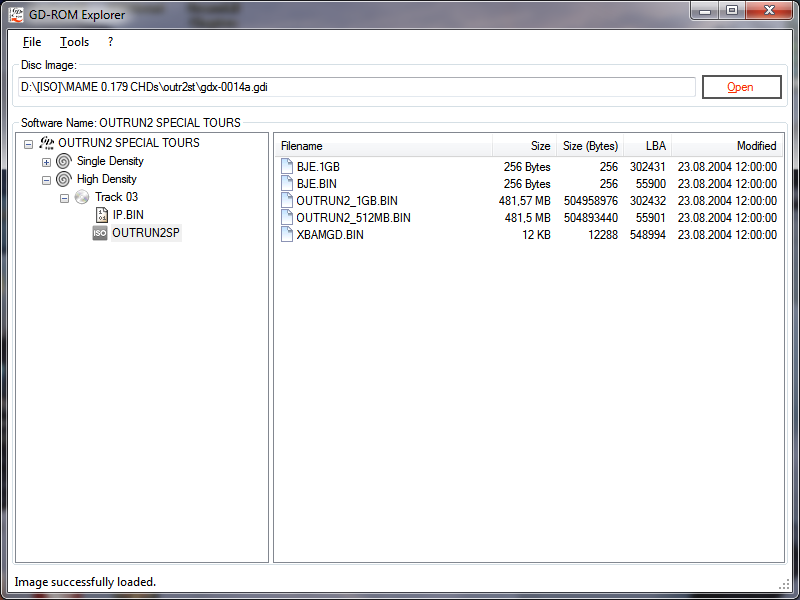Image resolution: width=800 pixels, height=600 pixels.
Task: Click the 504893440 byte size value
Action: click(x=591, y=218)
